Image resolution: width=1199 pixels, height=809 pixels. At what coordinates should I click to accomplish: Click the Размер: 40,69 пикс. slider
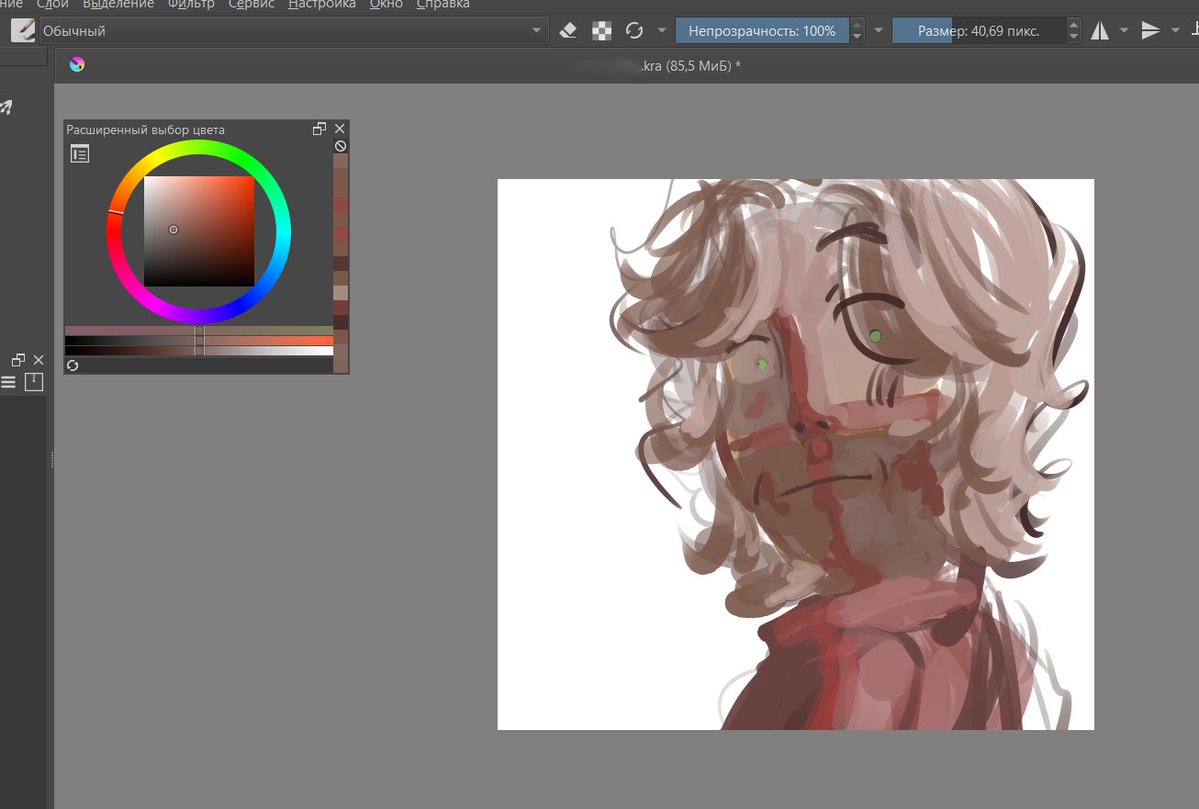[x=979, y=31]
